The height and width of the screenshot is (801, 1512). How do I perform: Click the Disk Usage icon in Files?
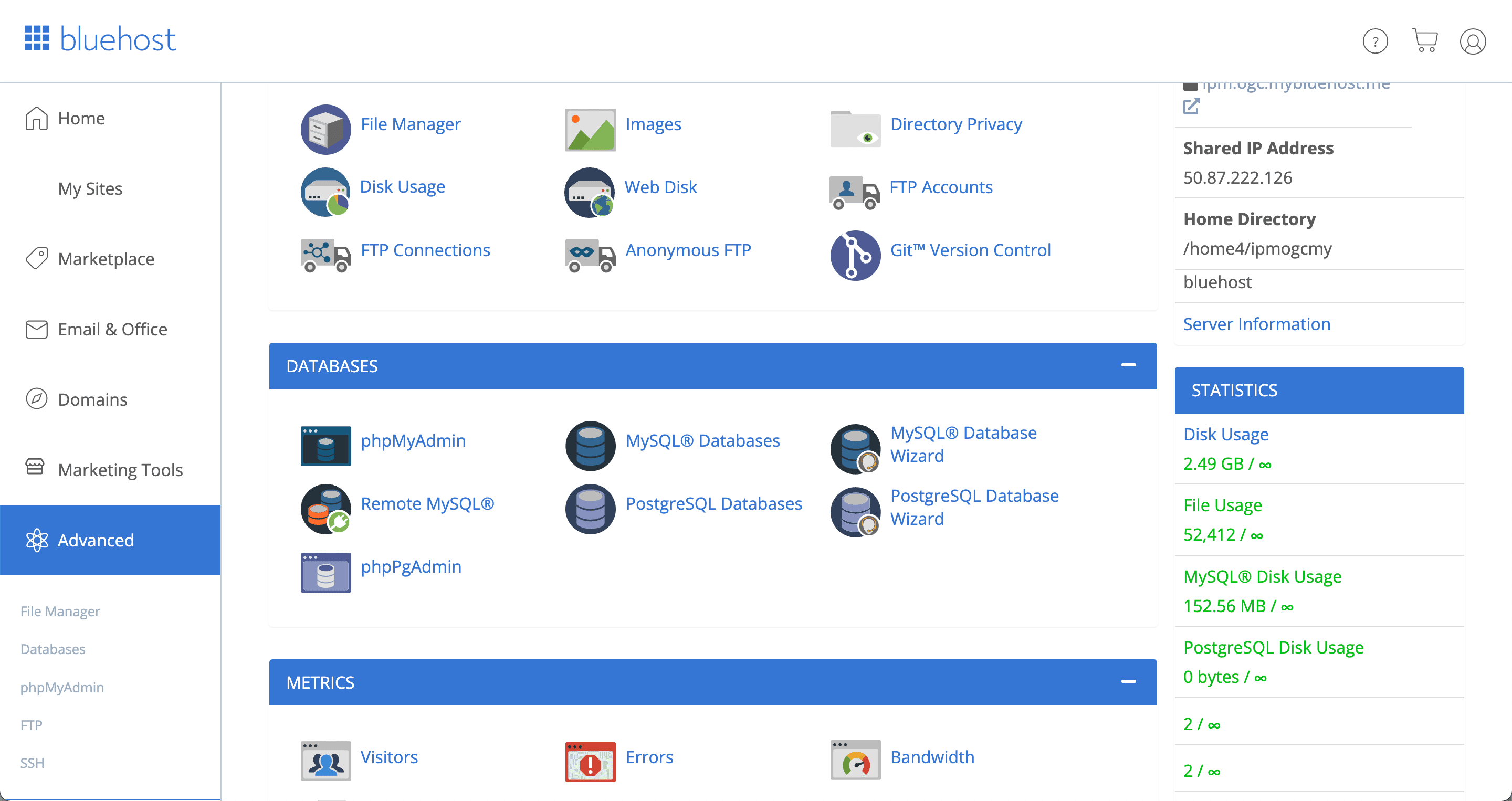[325, 192]
